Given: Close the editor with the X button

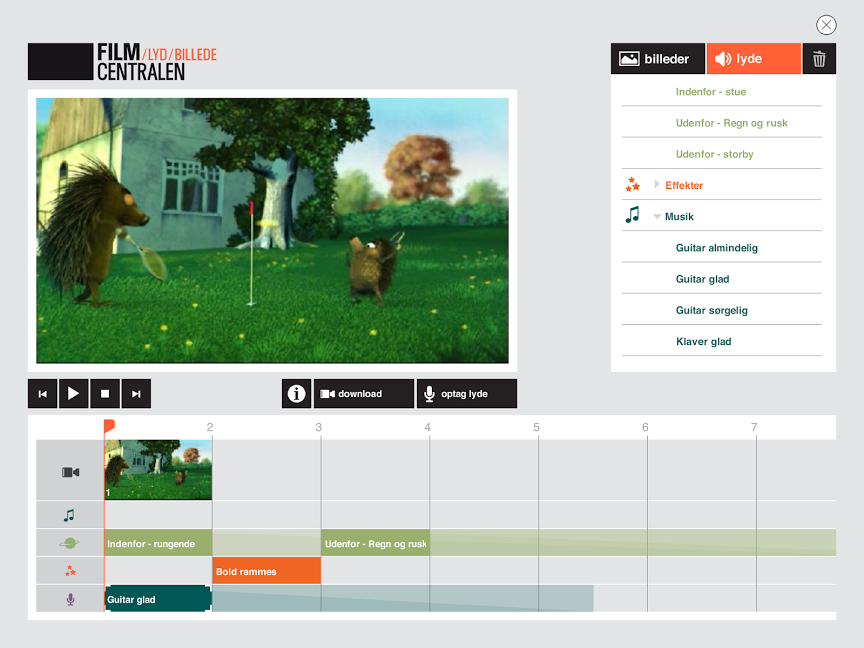Looking at the screenshot, I should tap(826, 25).
